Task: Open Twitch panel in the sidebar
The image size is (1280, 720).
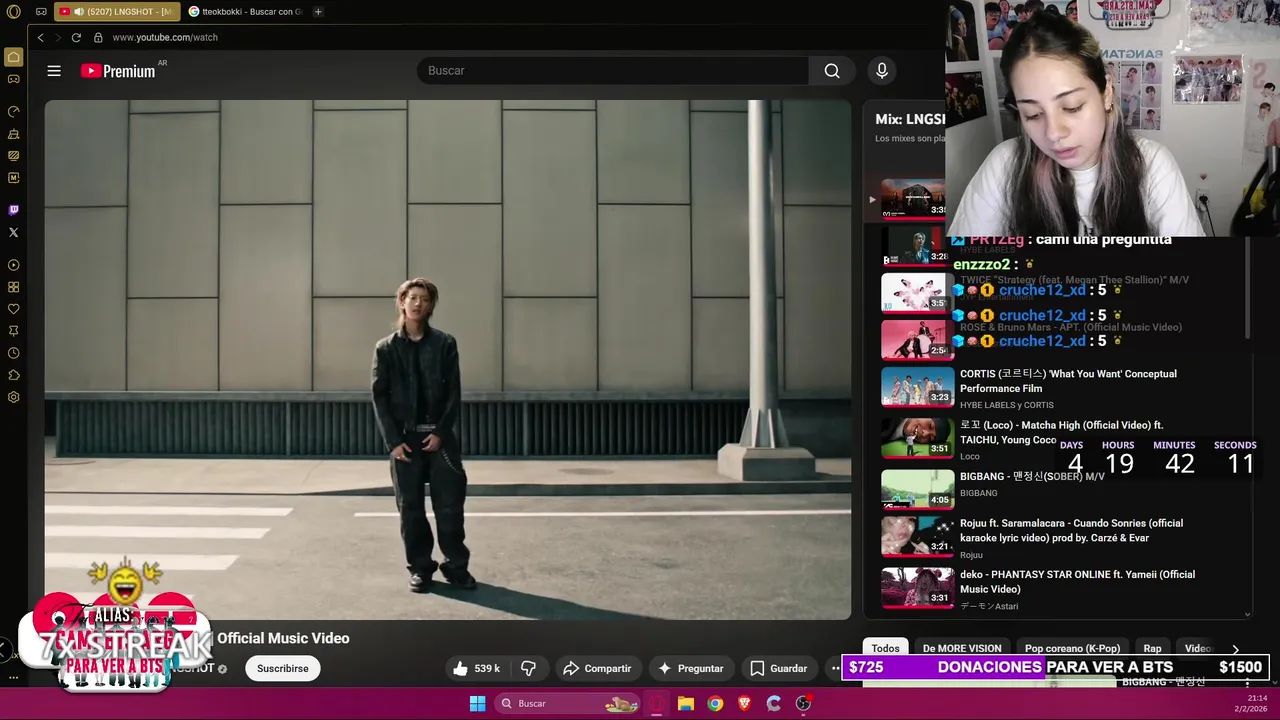Action: [13, 210]
